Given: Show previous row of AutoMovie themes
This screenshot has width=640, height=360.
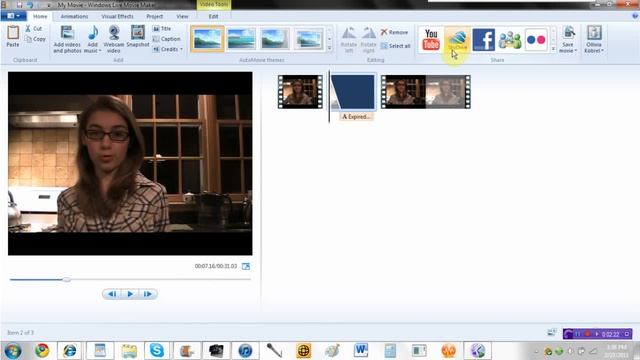Looking at the screenshot, I should (x=330, y=30).
